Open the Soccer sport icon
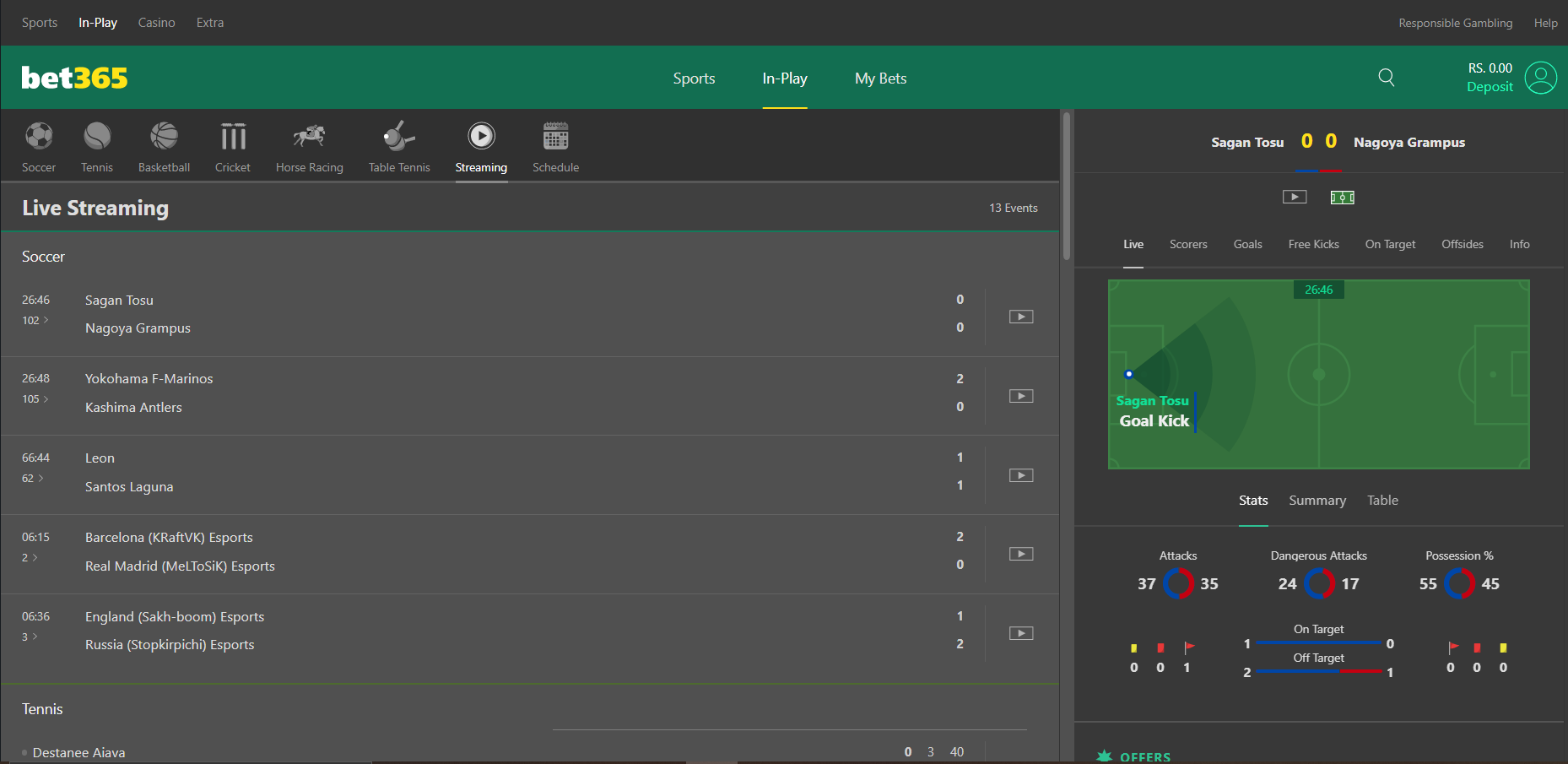 coord(39,137)
